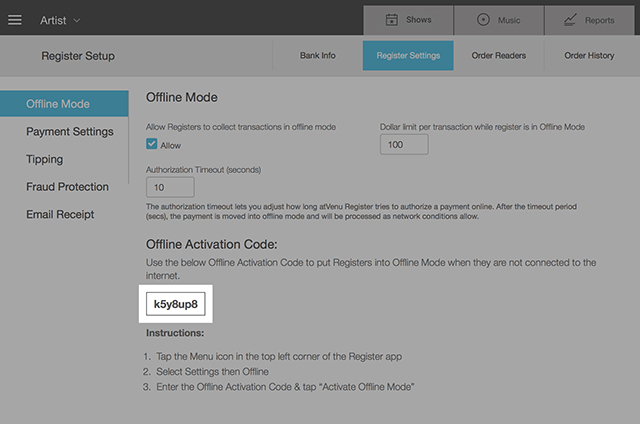Uncheck the Allow offline transactions checkbox
The height and width of the screenshot is (424, 640).
pyautogui.click(x=152, y=145)
